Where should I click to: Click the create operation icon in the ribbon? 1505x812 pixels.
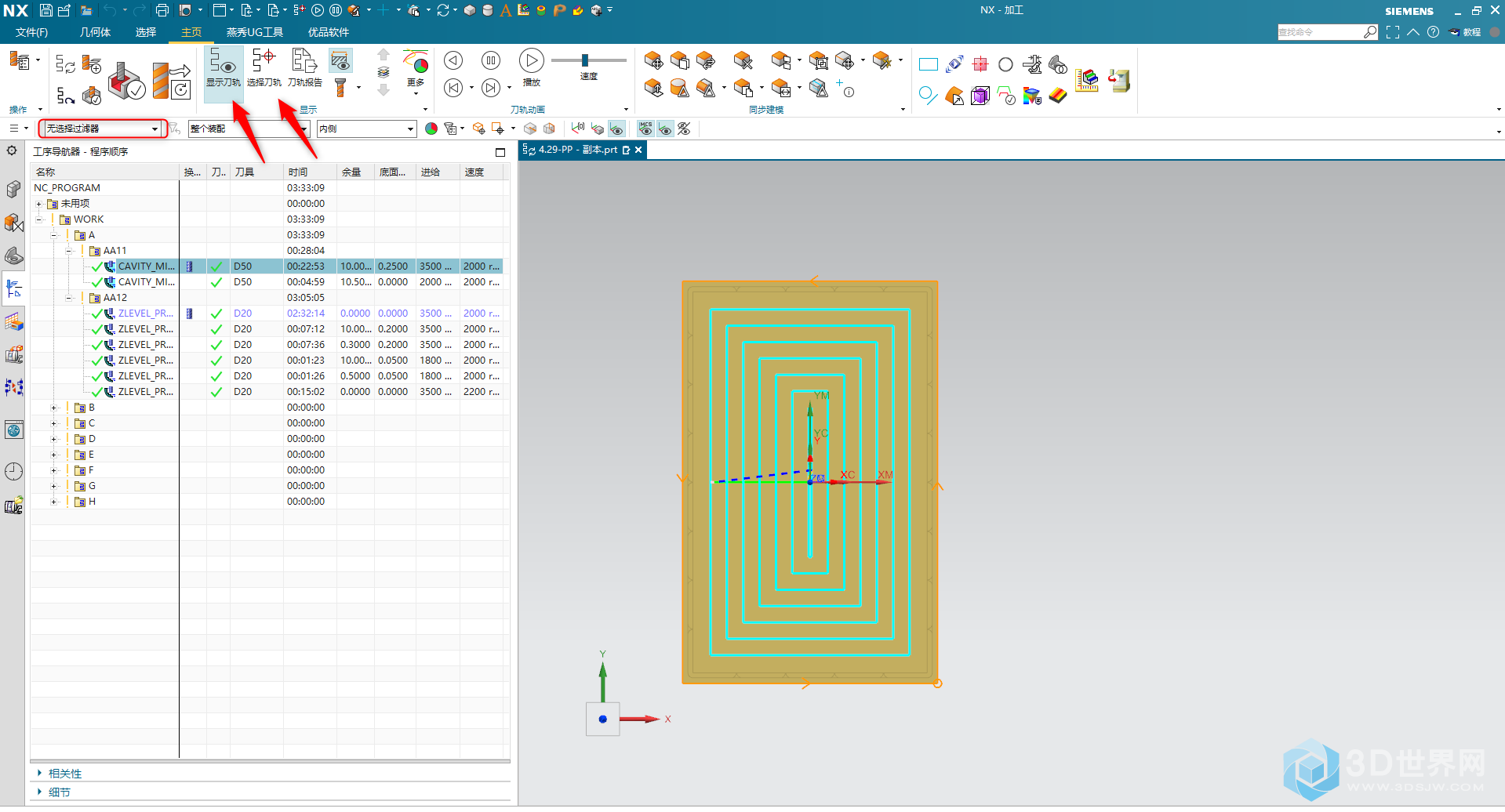point(92,64)
